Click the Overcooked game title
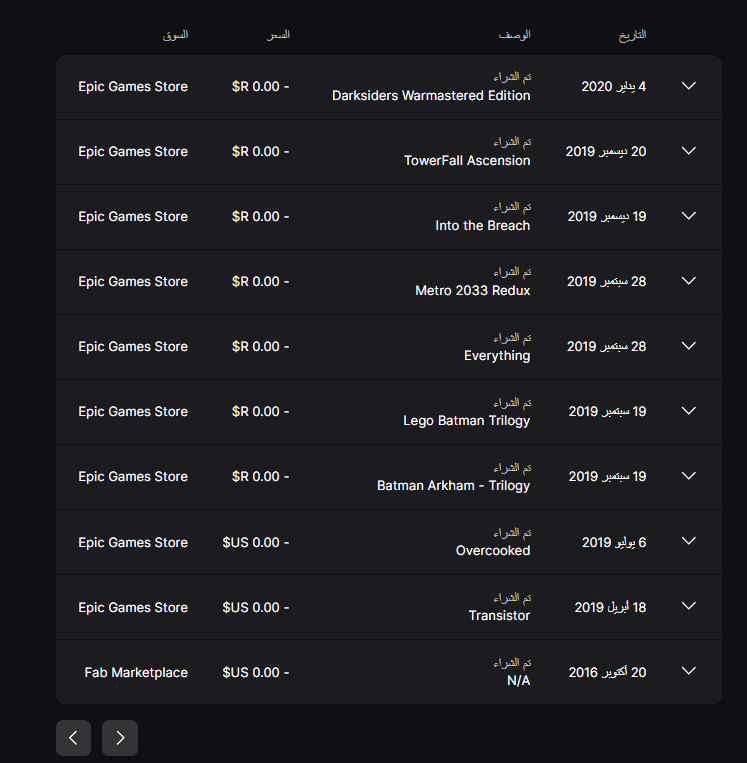The height and width of the screenshot is (763, 747). [492, 550]
